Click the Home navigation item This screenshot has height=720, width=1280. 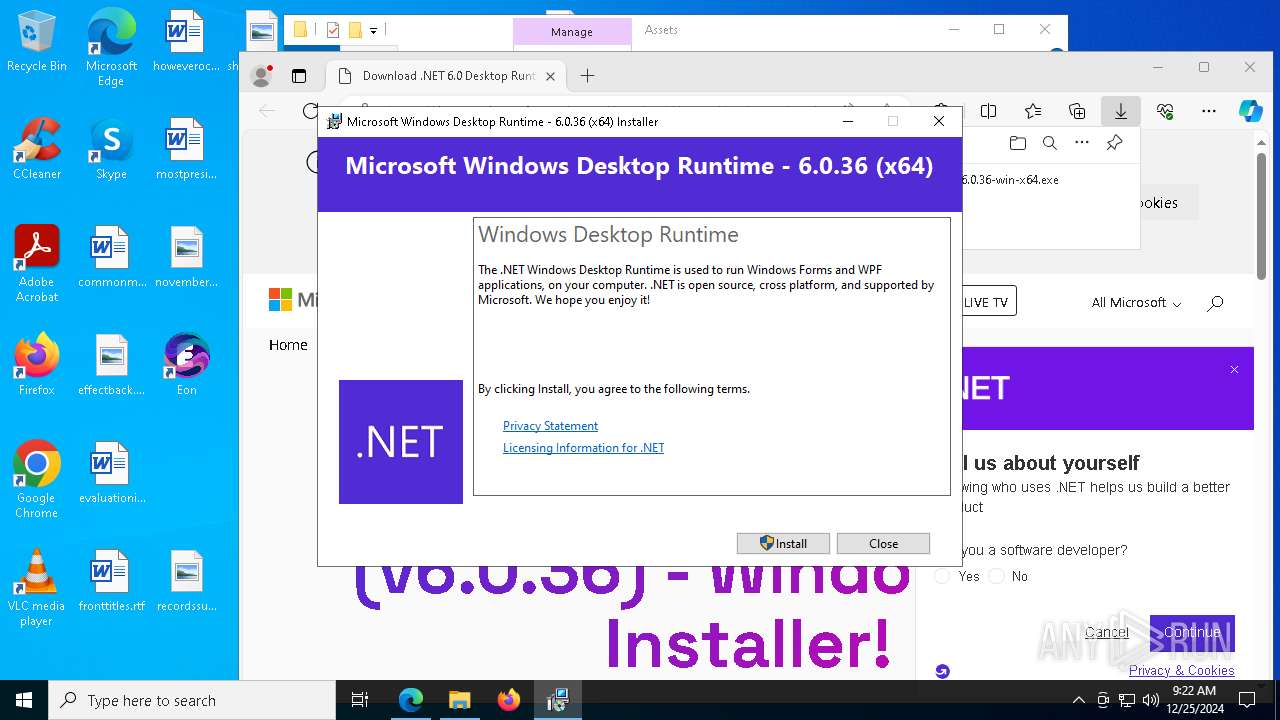(x=288, y=345)
